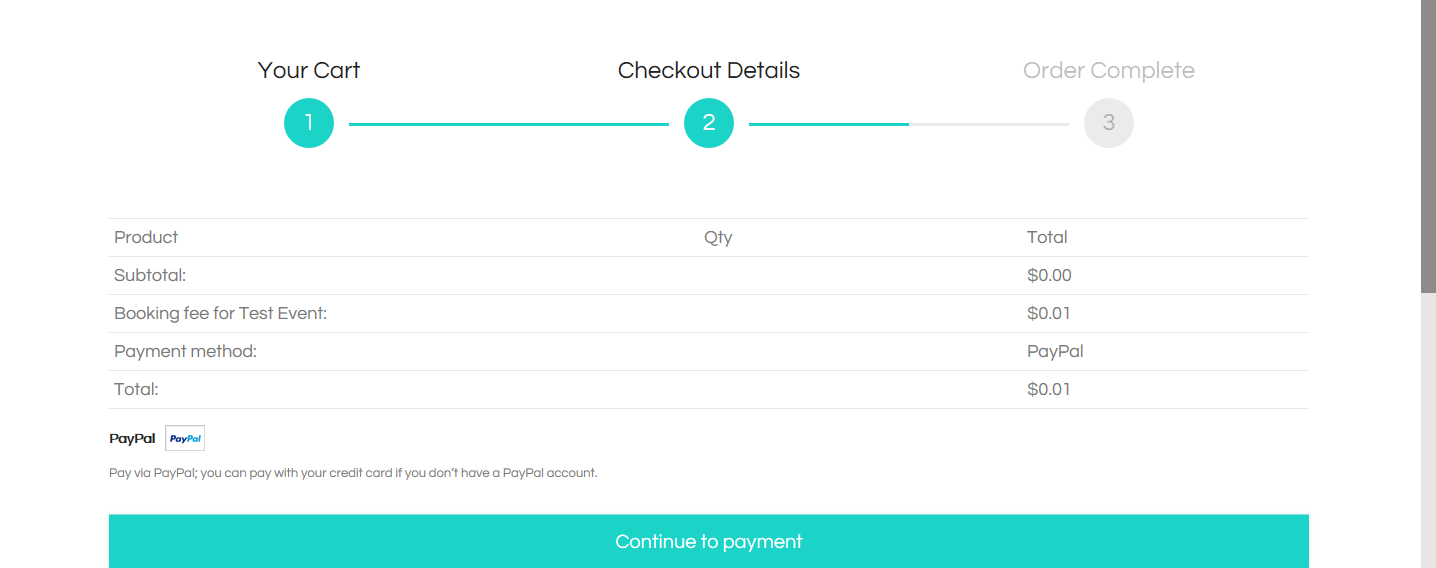Click the step 3 circle icon
Viewport: 1436px width, 568px height.
[x=1109, y=123]
